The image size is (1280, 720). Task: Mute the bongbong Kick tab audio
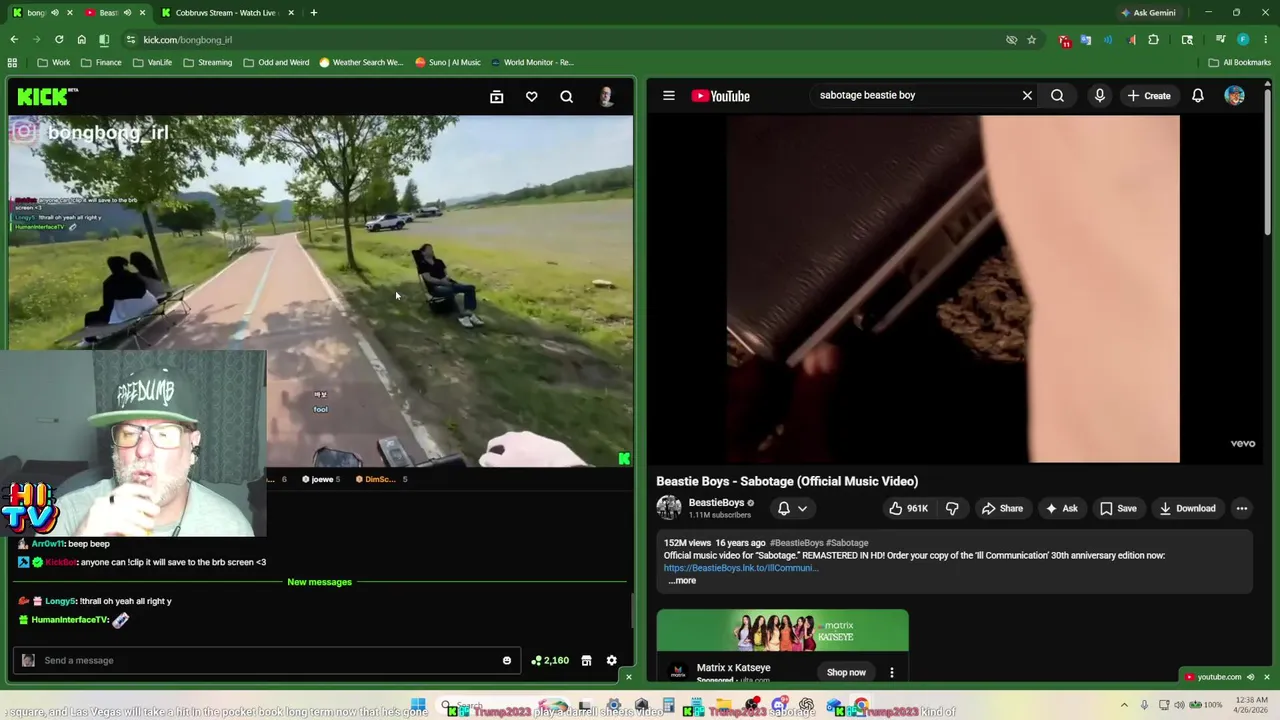[x=54, y=13]
